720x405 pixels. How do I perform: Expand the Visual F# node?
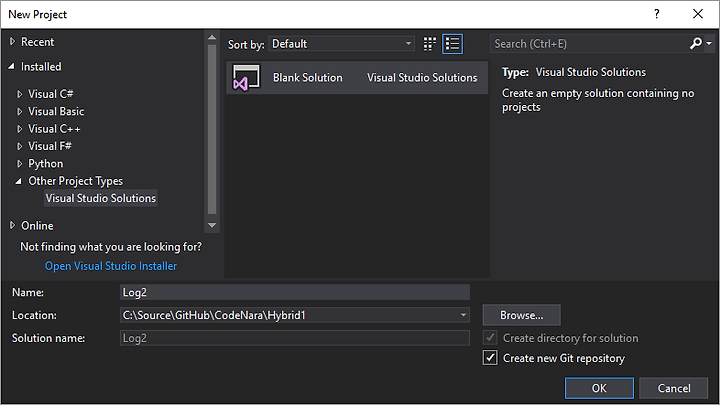click(19, 146)
